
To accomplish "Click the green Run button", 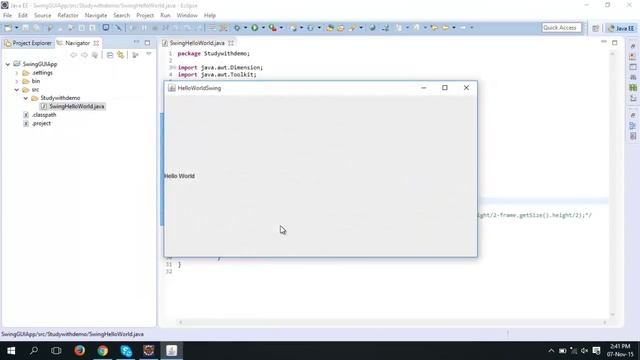I will click(x=255, y=28).
